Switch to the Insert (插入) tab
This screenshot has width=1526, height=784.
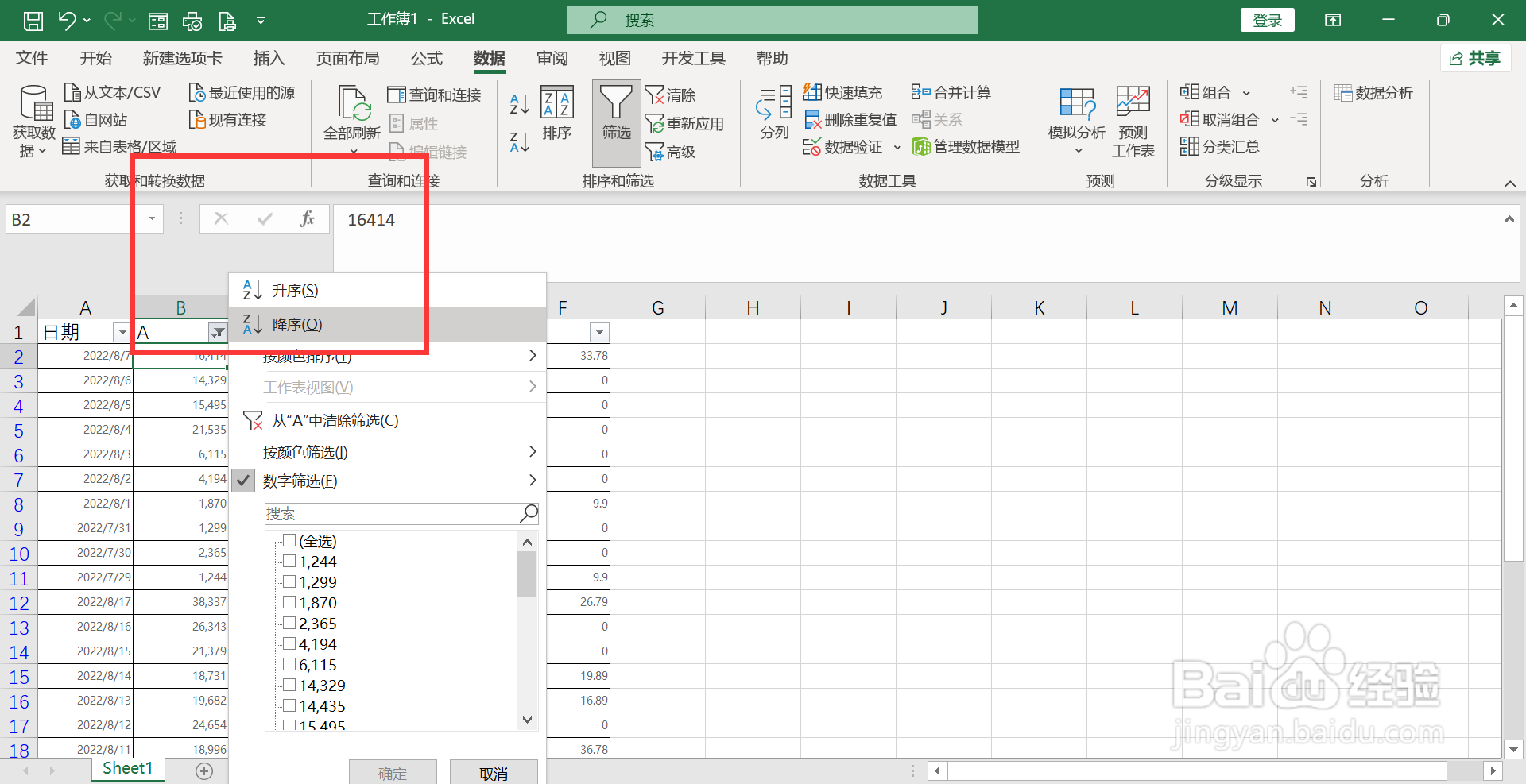269,59
